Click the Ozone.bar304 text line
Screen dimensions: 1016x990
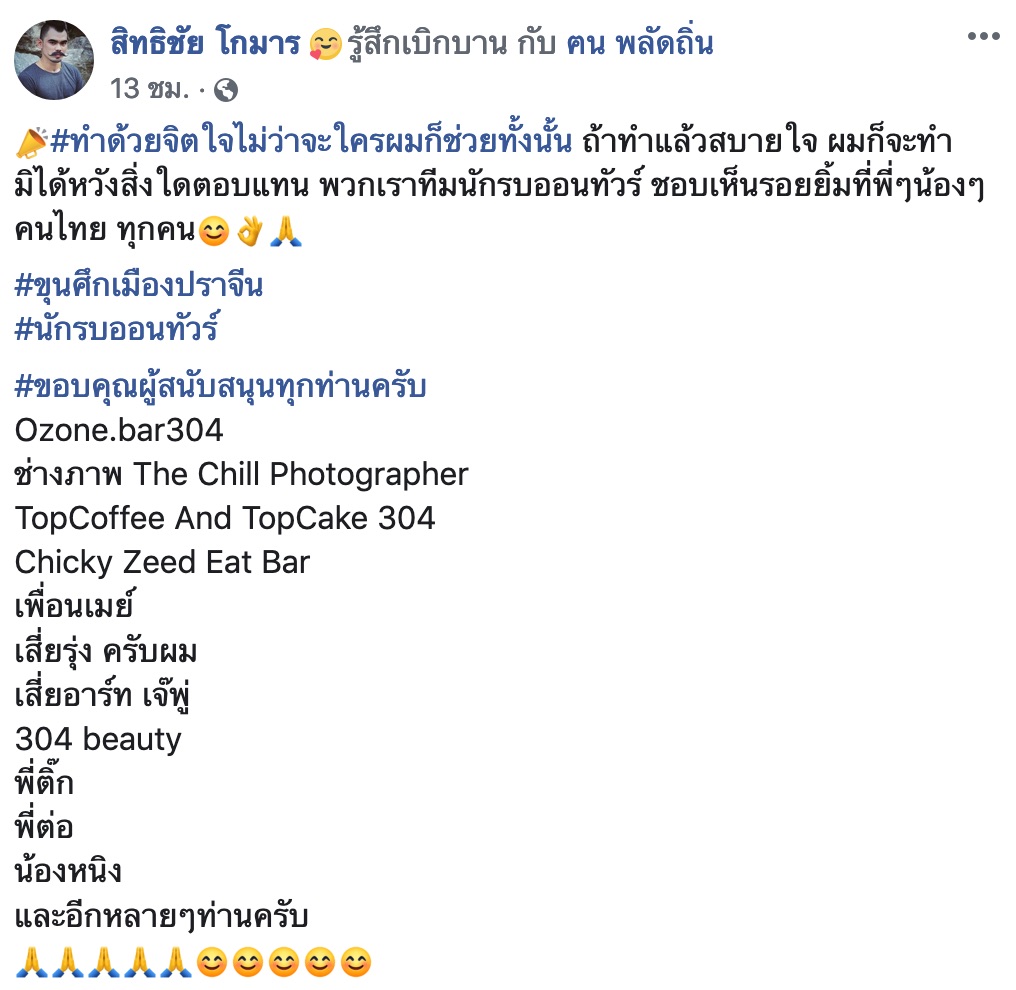[119, 430]
